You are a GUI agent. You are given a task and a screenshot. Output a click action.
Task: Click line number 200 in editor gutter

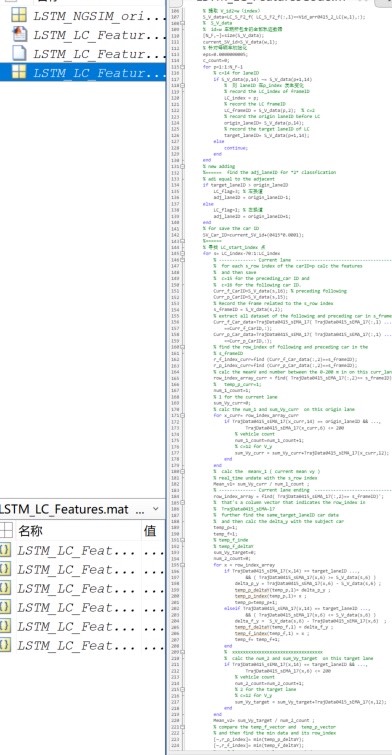pos(175,596)
